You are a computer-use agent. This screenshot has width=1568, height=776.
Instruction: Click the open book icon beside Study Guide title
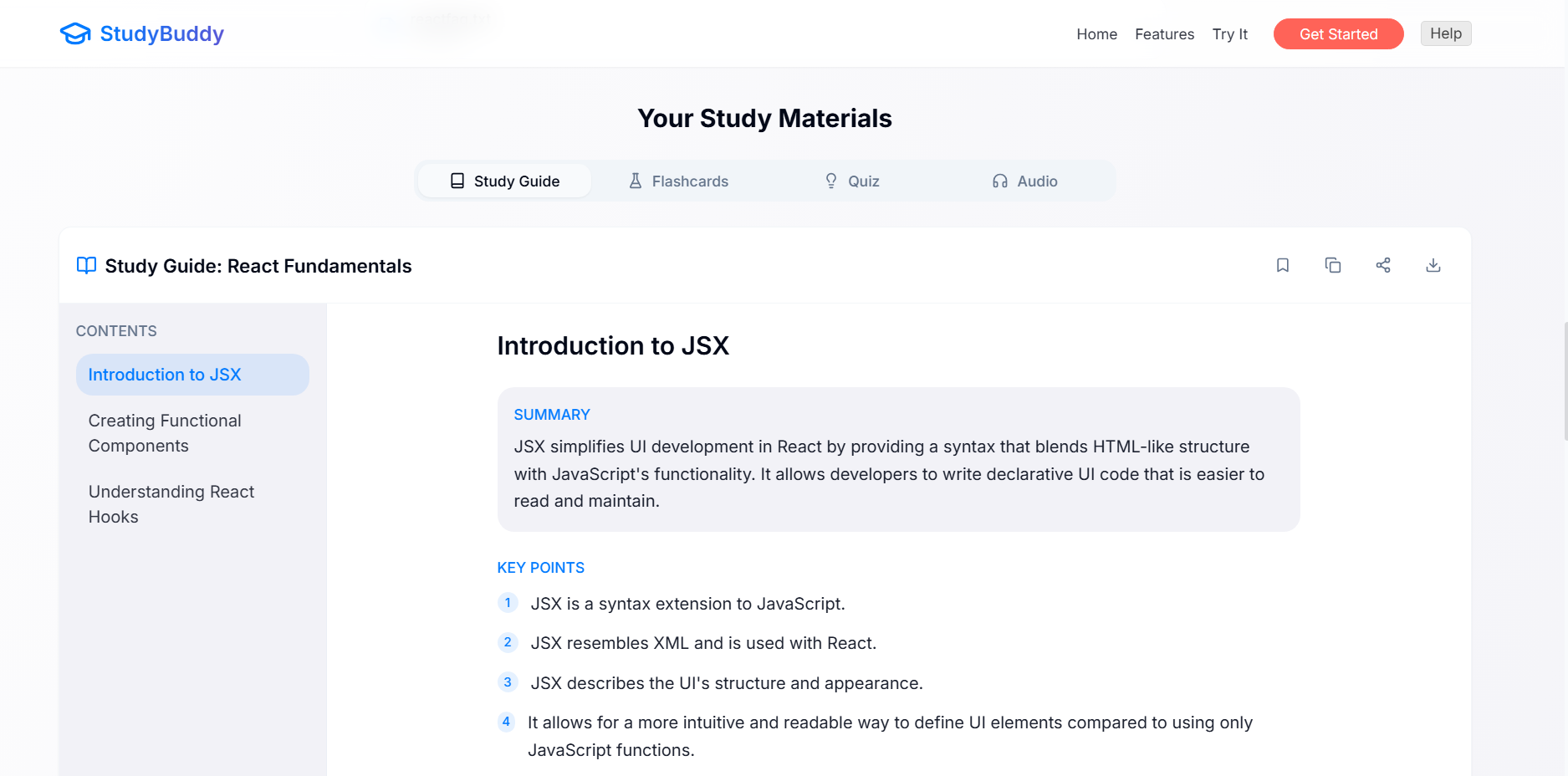pyautogui.click(x=86, y=266)
